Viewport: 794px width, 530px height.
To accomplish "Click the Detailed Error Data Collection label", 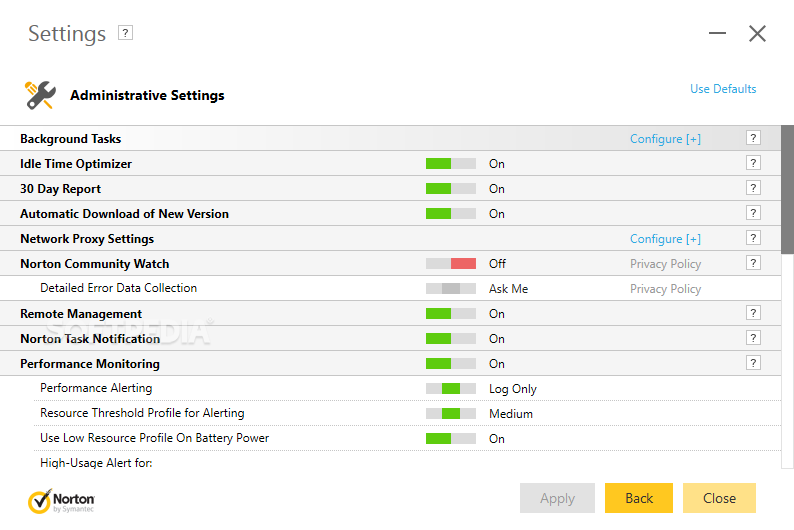I will (118, 288).
